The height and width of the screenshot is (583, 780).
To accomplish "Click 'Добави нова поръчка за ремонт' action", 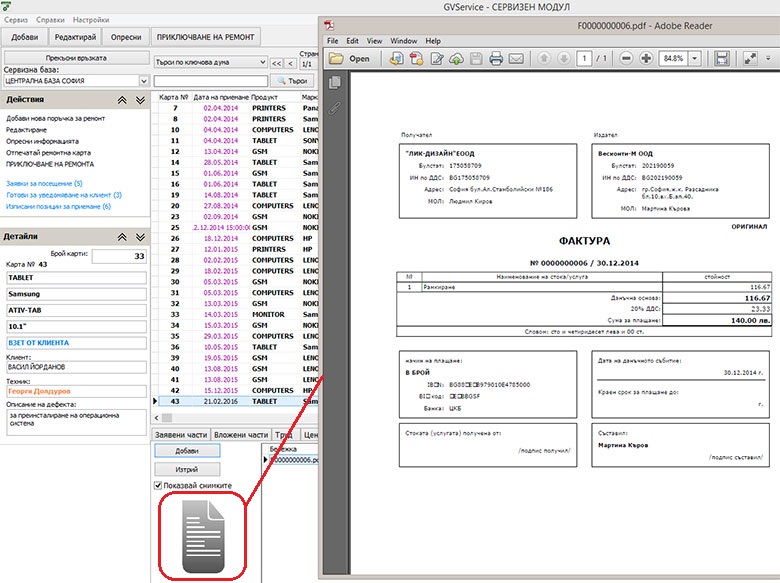I will pyautogui.click(x=56, y=118).
